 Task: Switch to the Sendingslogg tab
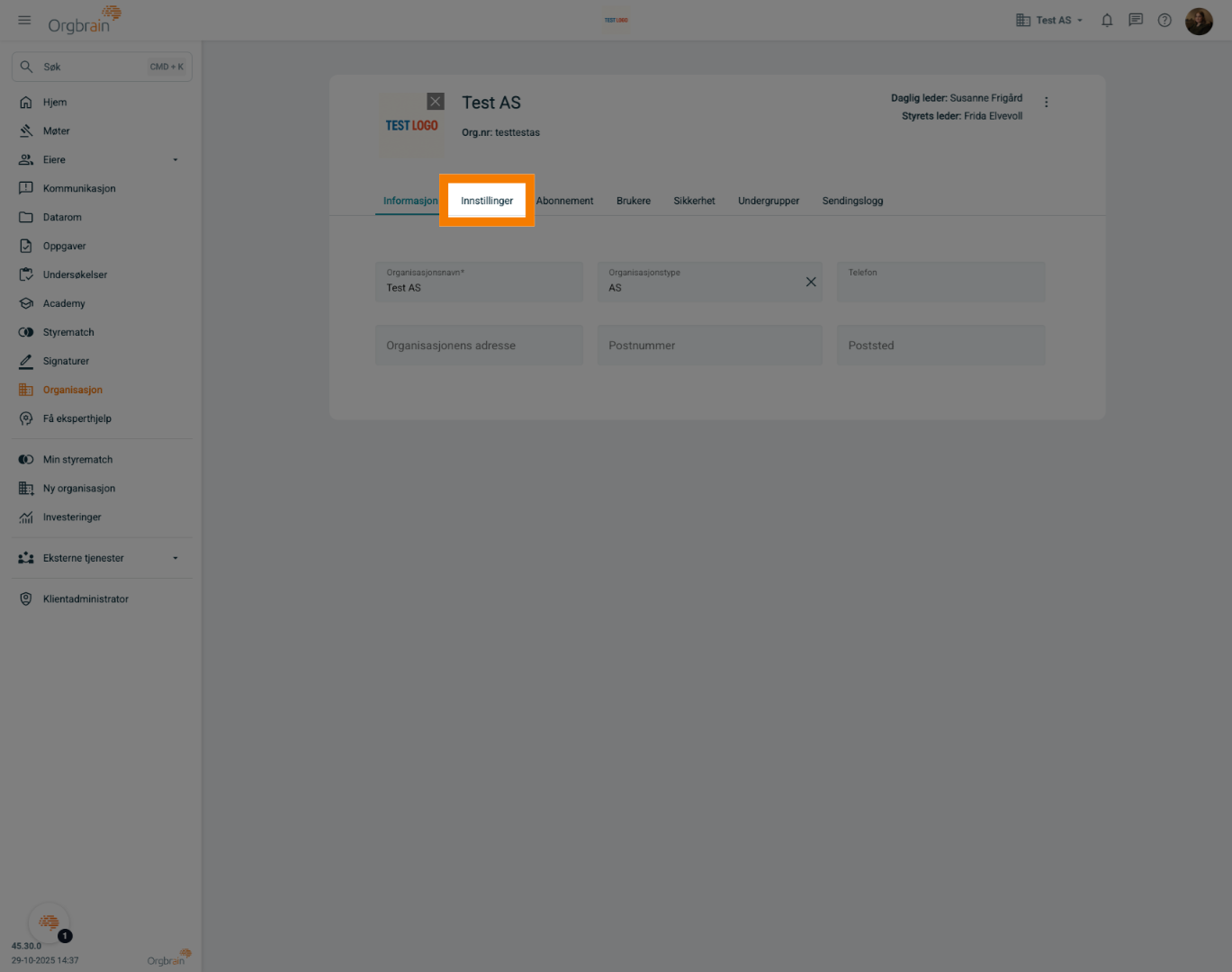click(853, 201)
